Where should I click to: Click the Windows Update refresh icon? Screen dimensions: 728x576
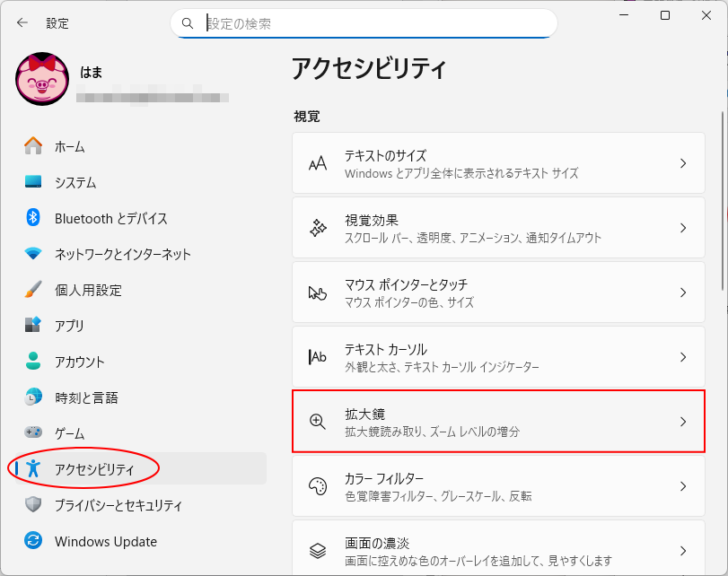click(33, 540)
